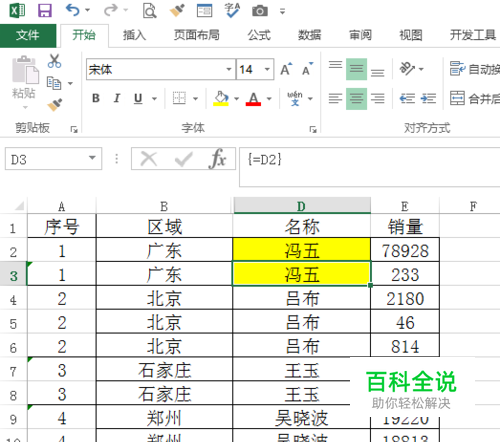Viewport: 500px width, 442px height.
Task: Open the 文件 menu
Action: pos(28,35)
